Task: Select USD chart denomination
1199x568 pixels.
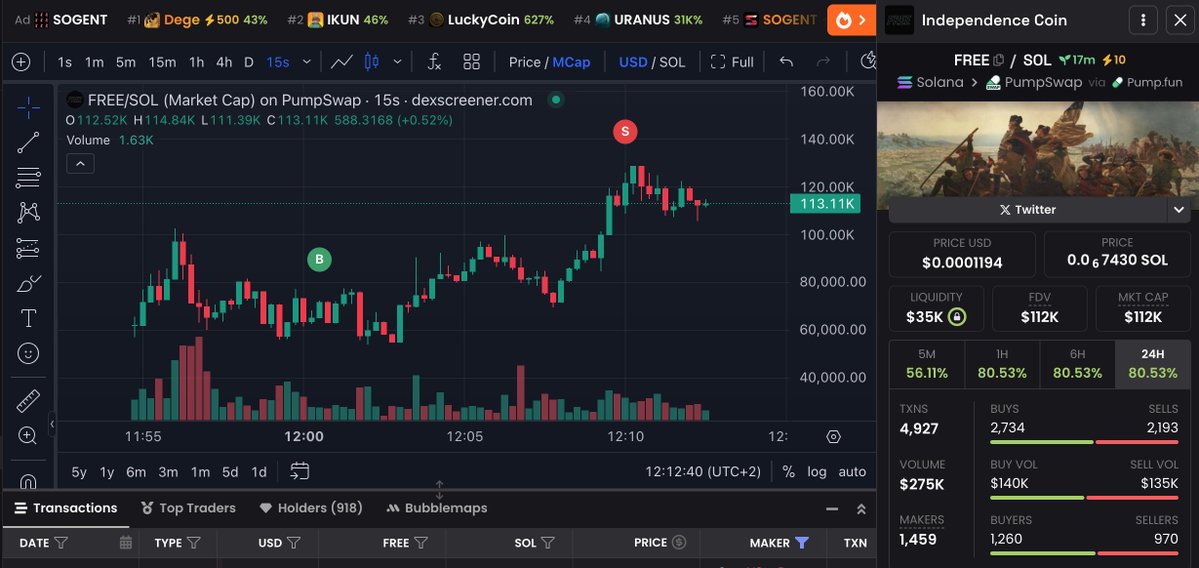Action: tap(632, 63)
